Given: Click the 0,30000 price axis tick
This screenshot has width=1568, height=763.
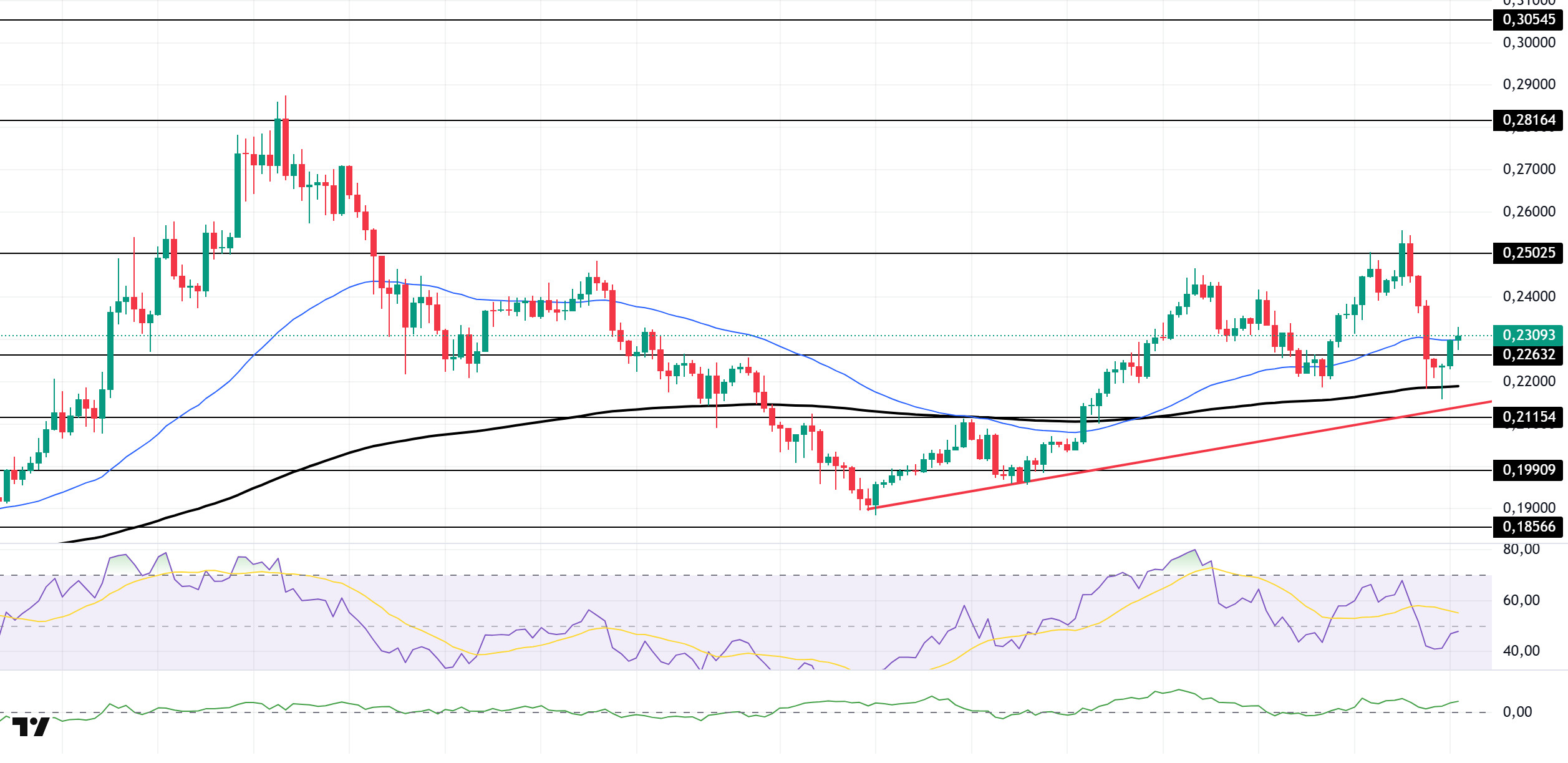Looking at the screenshot, I should [x=1529, y=42].
